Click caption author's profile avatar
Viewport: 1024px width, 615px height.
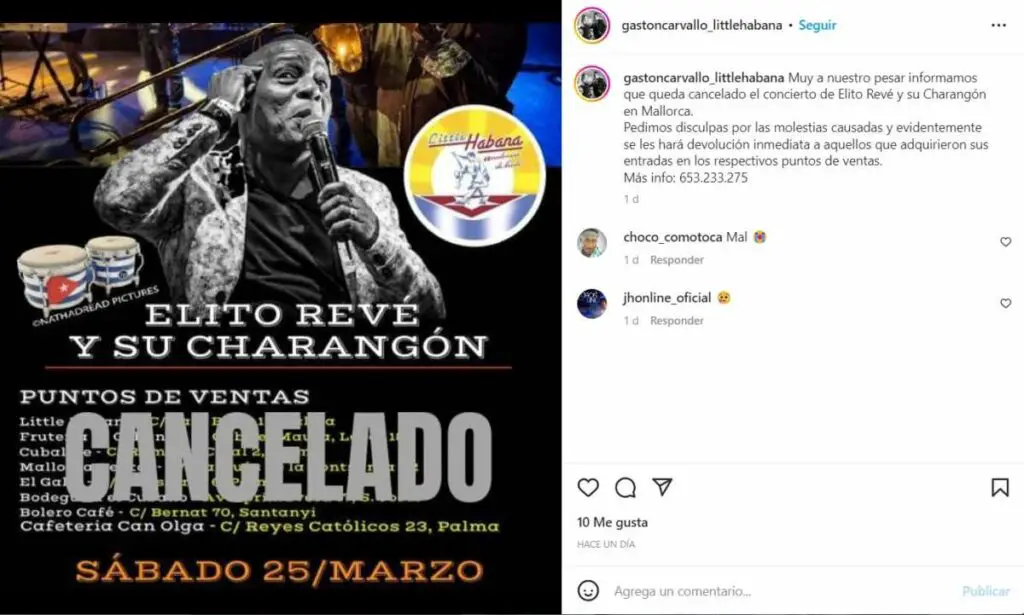pyautogui.click(x=592, y=84)
